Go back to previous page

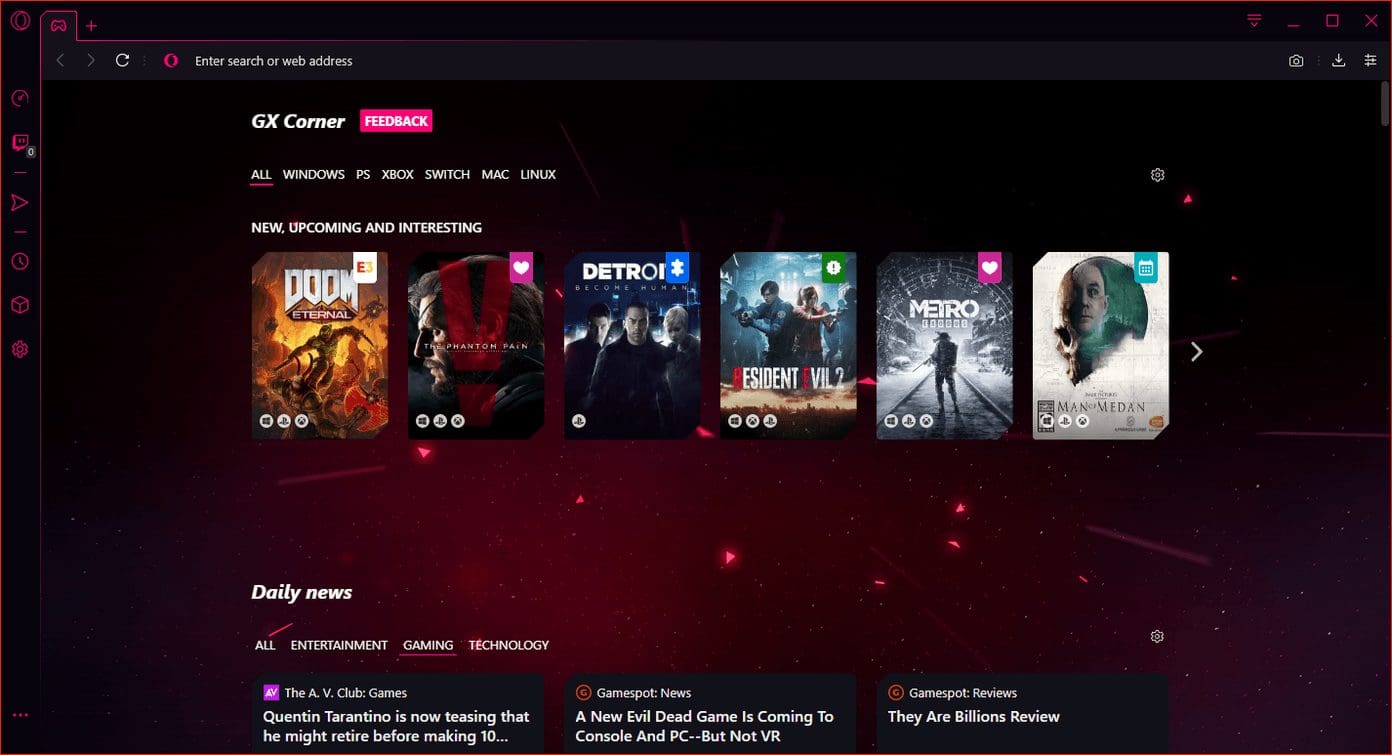tap(60, 60)
